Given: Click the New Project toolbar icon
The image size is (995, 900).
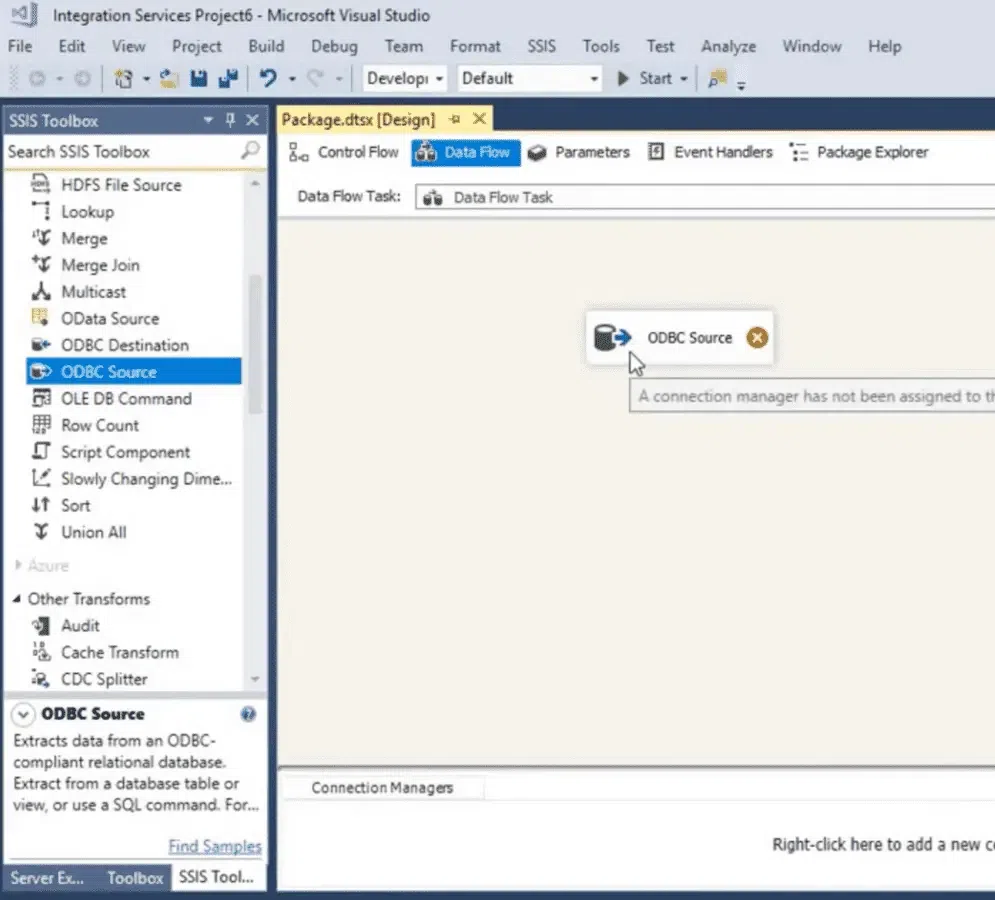Looking at the screenshot, I should [x=123, y=79].
